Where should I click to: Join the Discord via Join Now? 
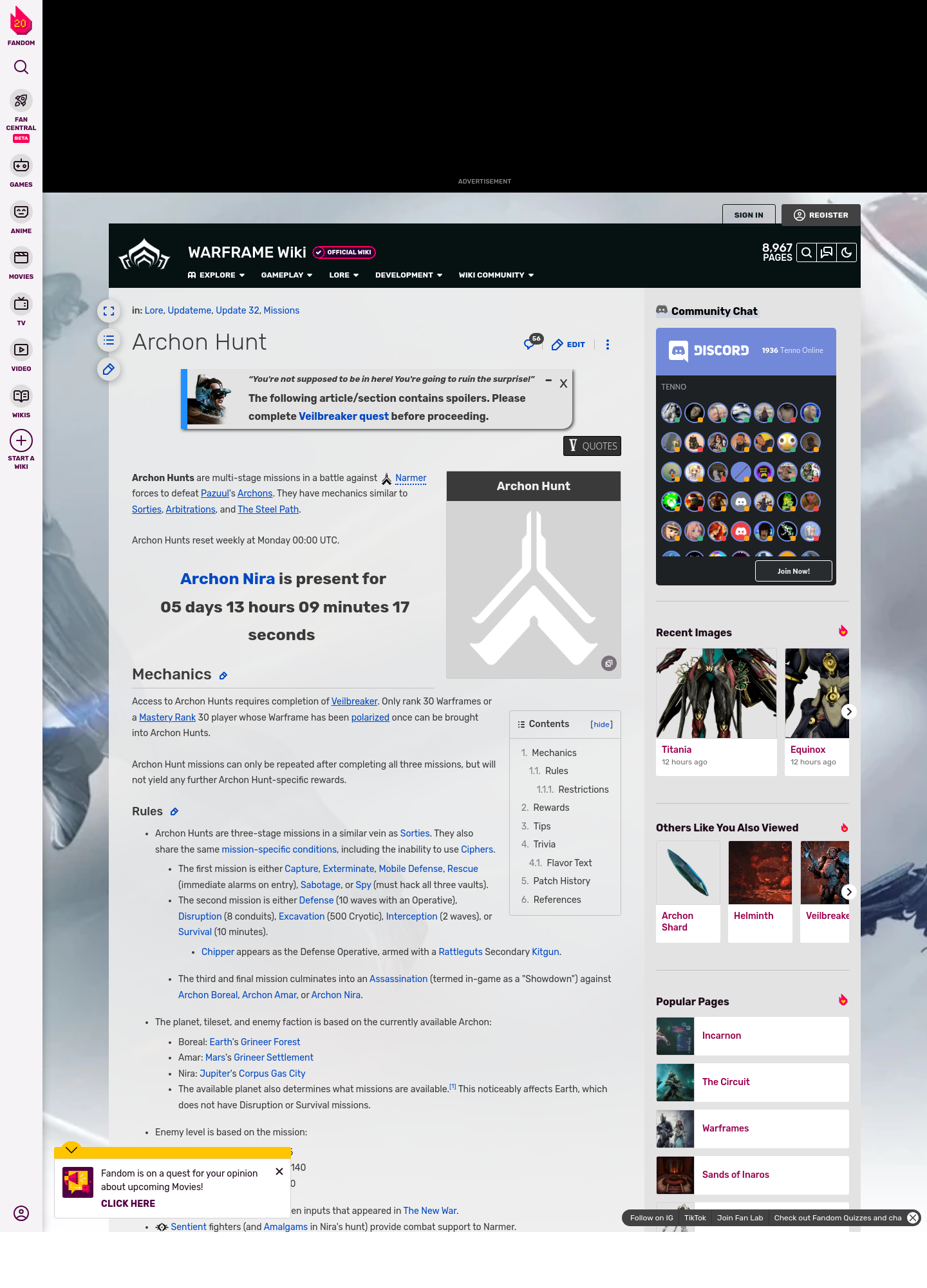tap(794, 571)
